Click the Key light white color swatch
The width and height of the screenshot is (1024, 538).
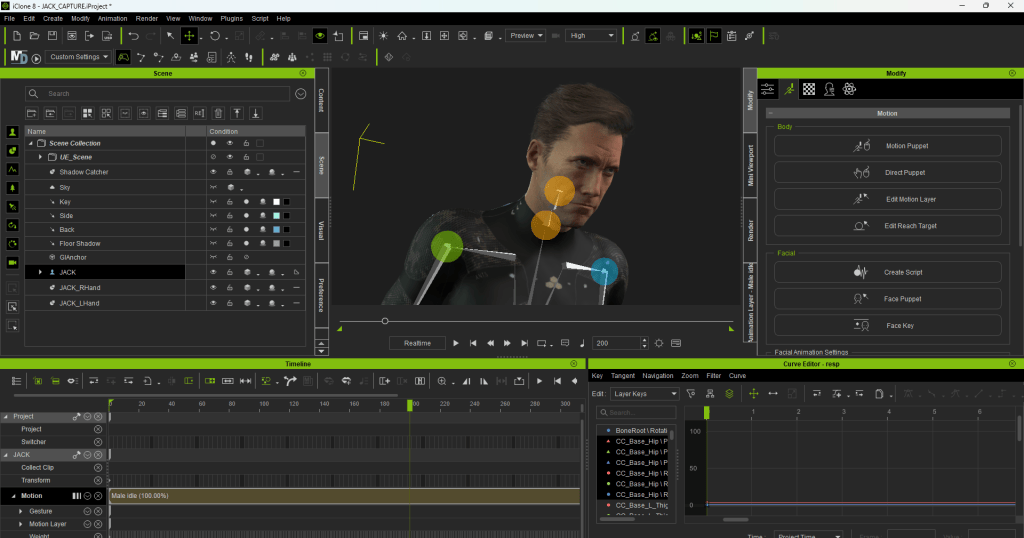coord(276,202)
